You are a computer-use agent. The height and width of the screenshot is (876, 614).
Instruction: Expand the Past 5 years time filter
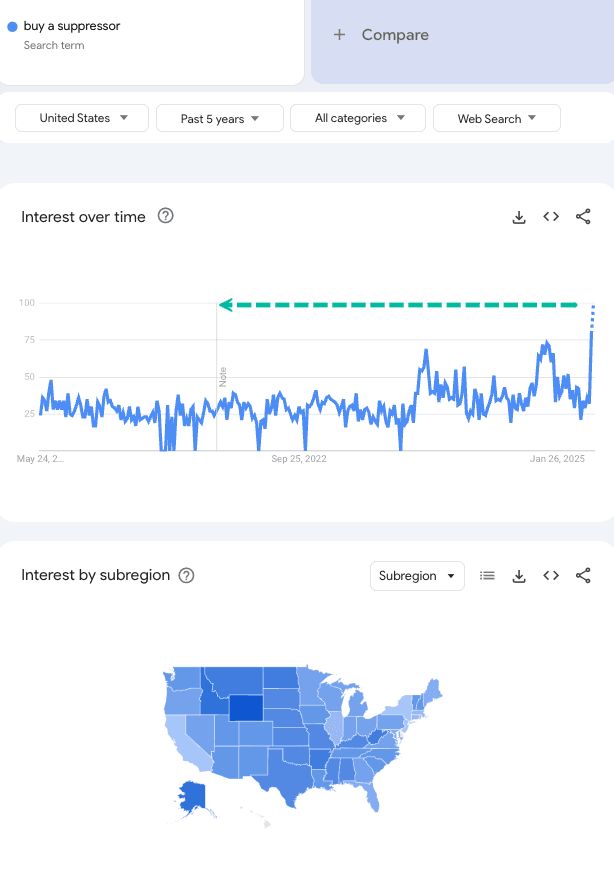(x=220, y=118)
